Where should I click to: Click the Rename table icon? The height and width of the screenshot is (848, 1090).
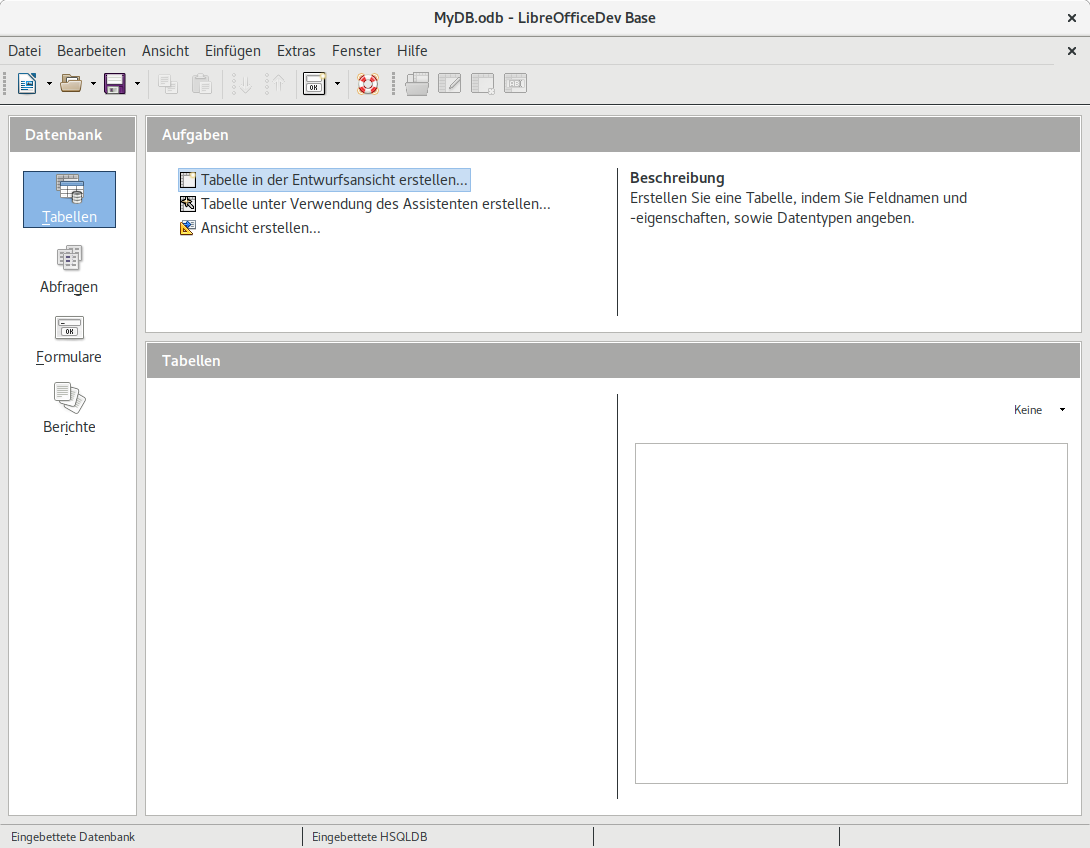coord(515,84)
